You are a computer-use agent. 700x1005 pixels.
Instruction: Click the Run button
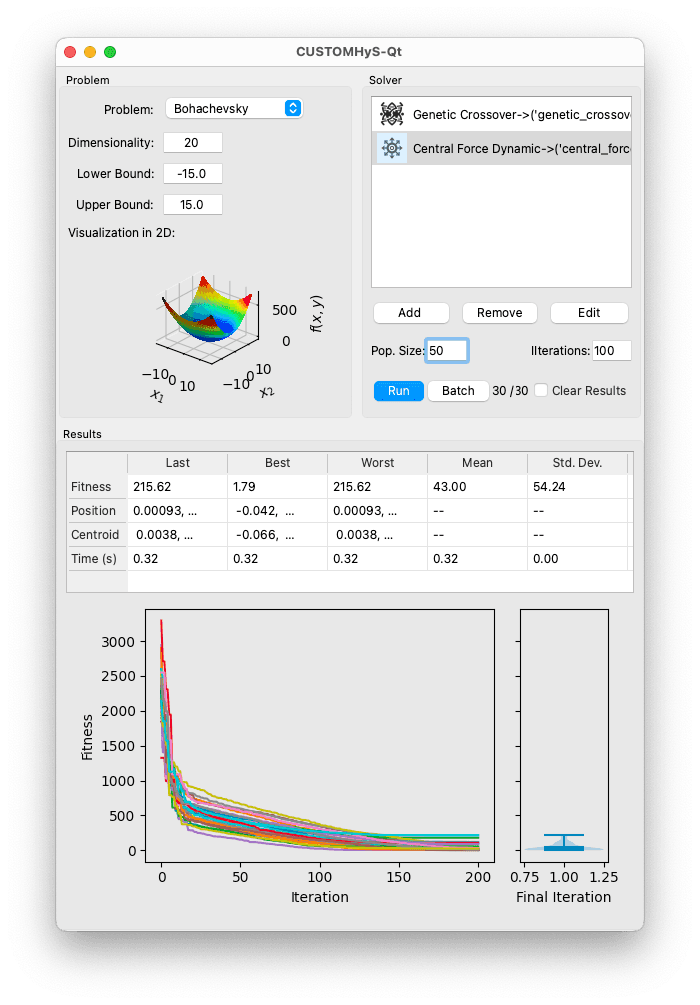[x=398, y=391]
